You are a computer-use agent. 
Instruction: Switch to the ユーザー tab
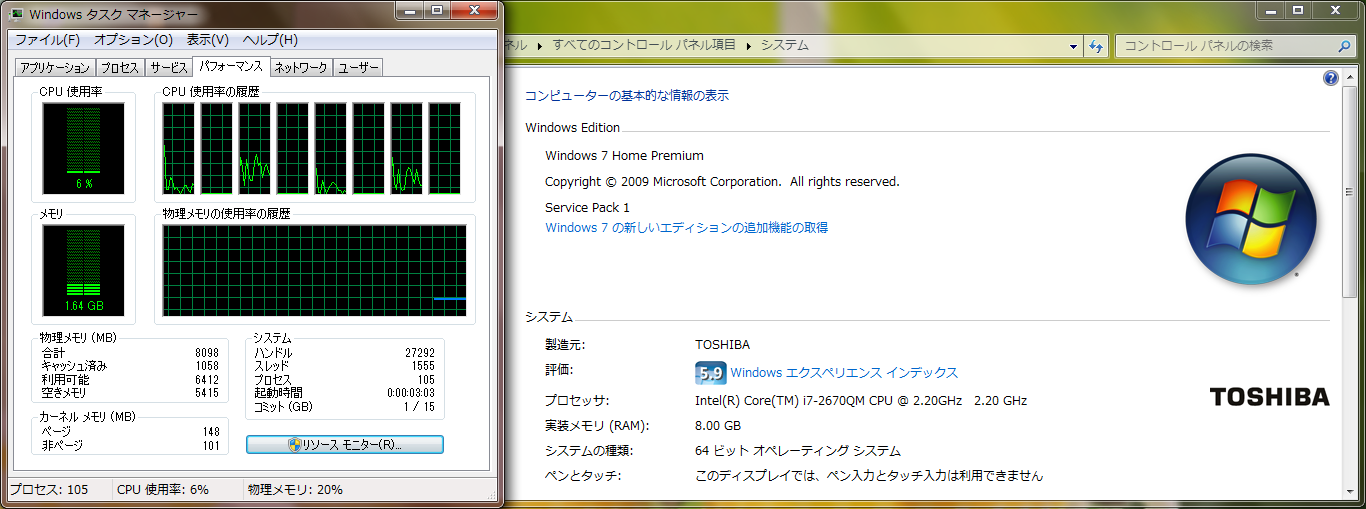tap(358, 68)
